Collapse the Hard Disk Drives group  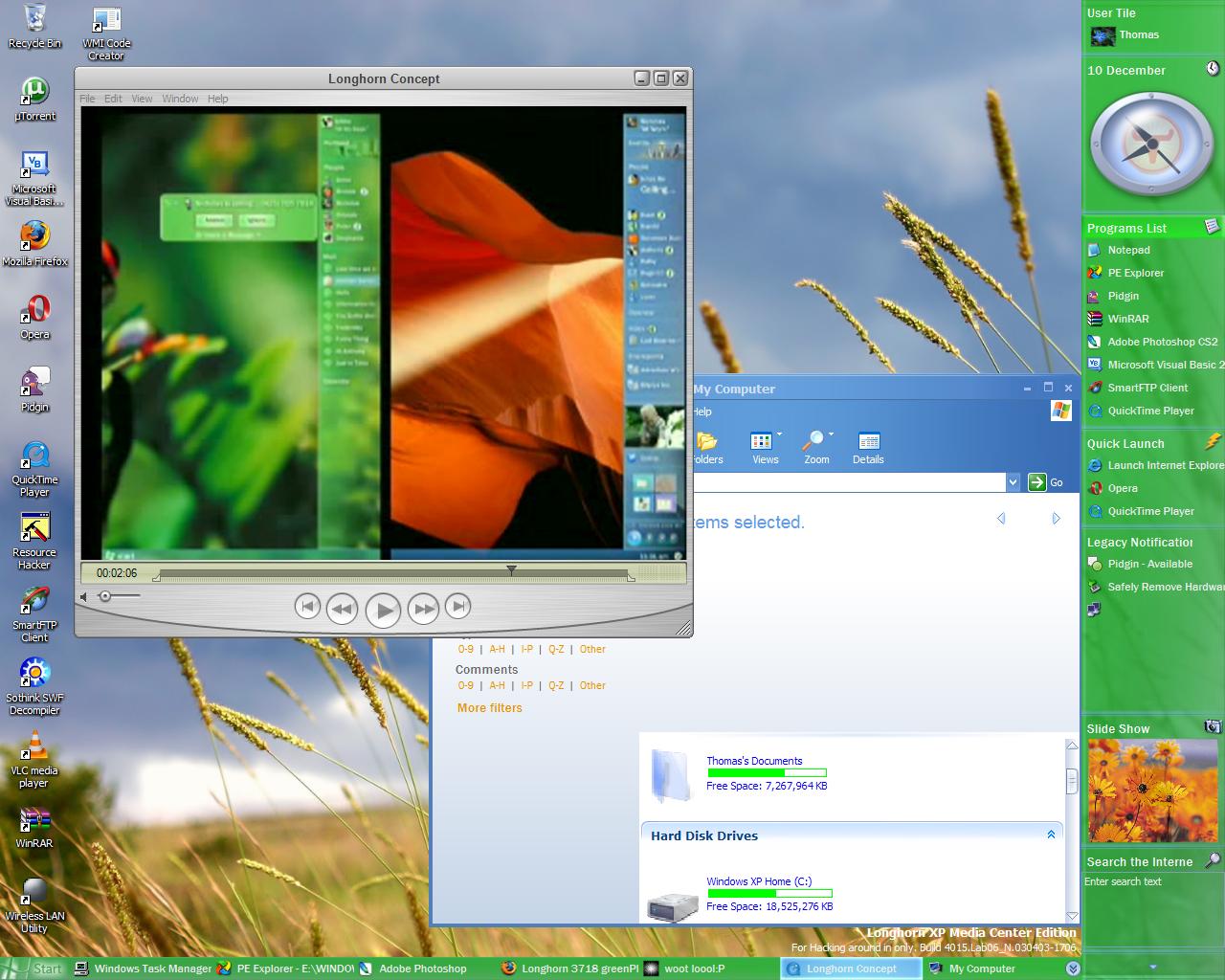tap(1051, 835)
